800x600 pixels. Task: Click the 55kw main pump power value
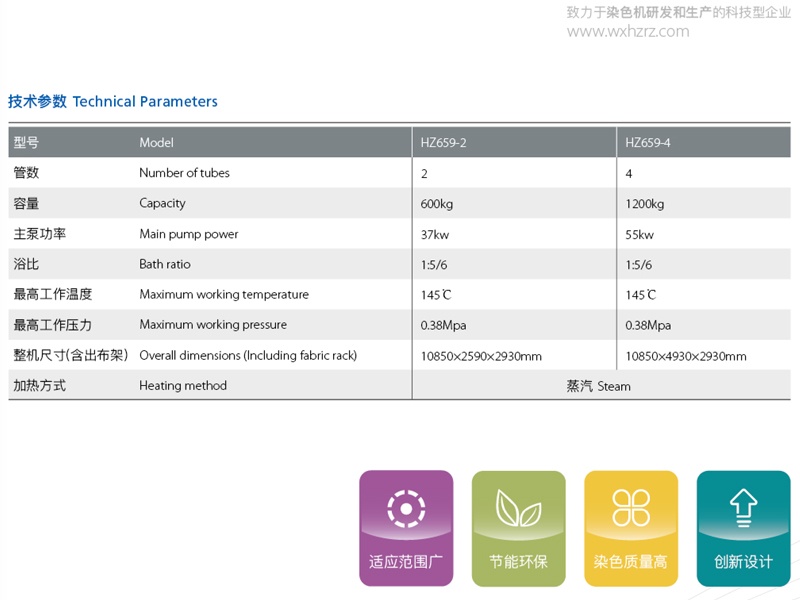pyautogui.click(x=639, y=235)
